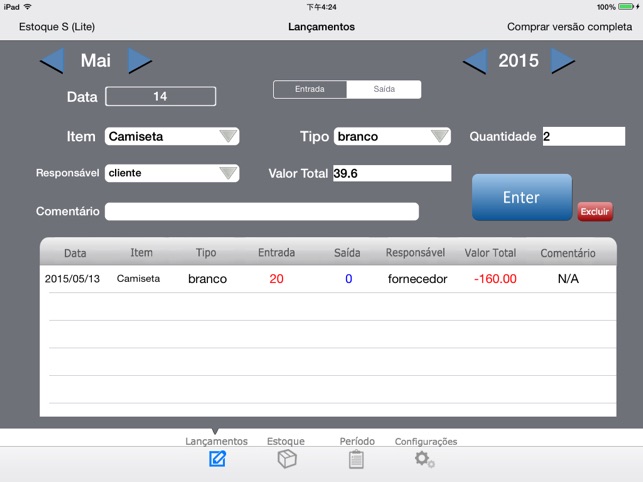Switch to the Lançamentos tab label
The width and height of the screenshot is (643, 482).
pos(216,441)
